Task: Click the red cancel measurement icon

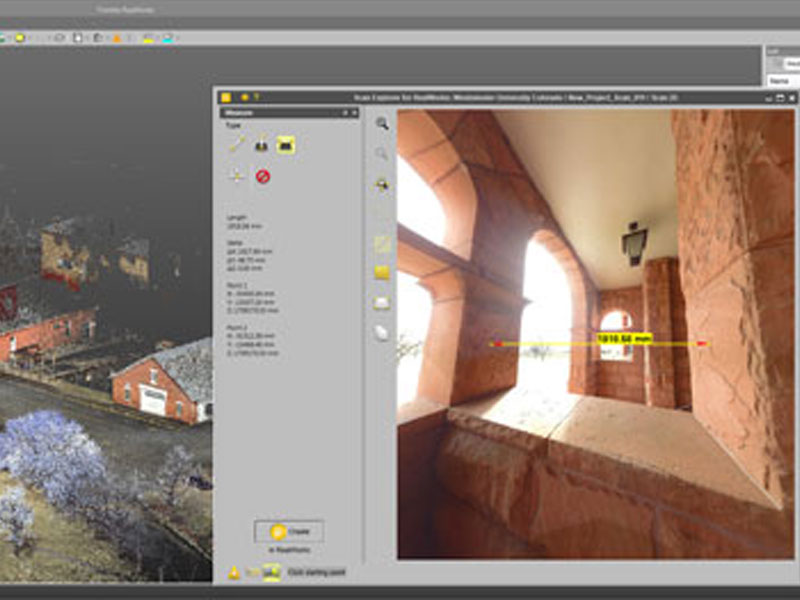Action: pyautogui.click(x=262, y=176)
